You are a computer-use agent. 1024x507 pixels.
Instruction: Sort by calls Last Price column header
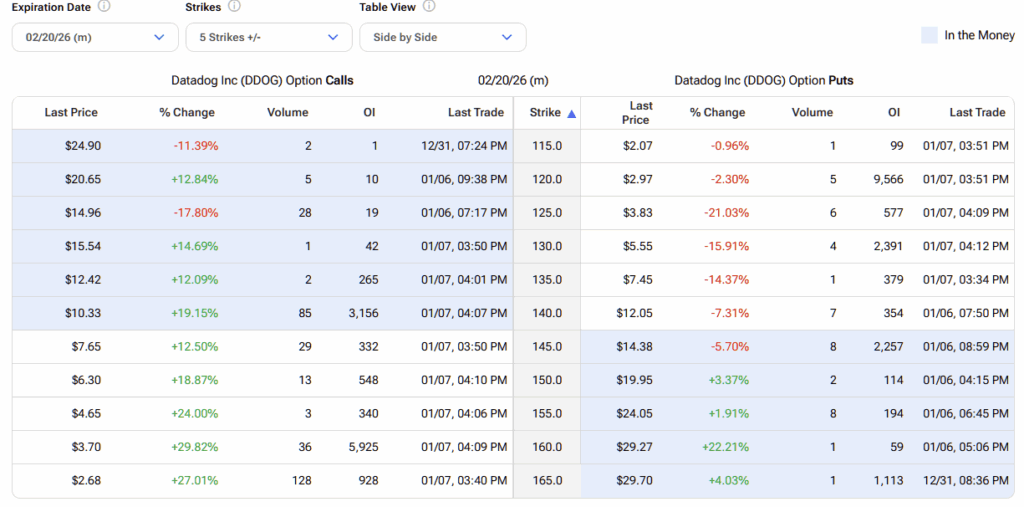[x=71, y=113]
